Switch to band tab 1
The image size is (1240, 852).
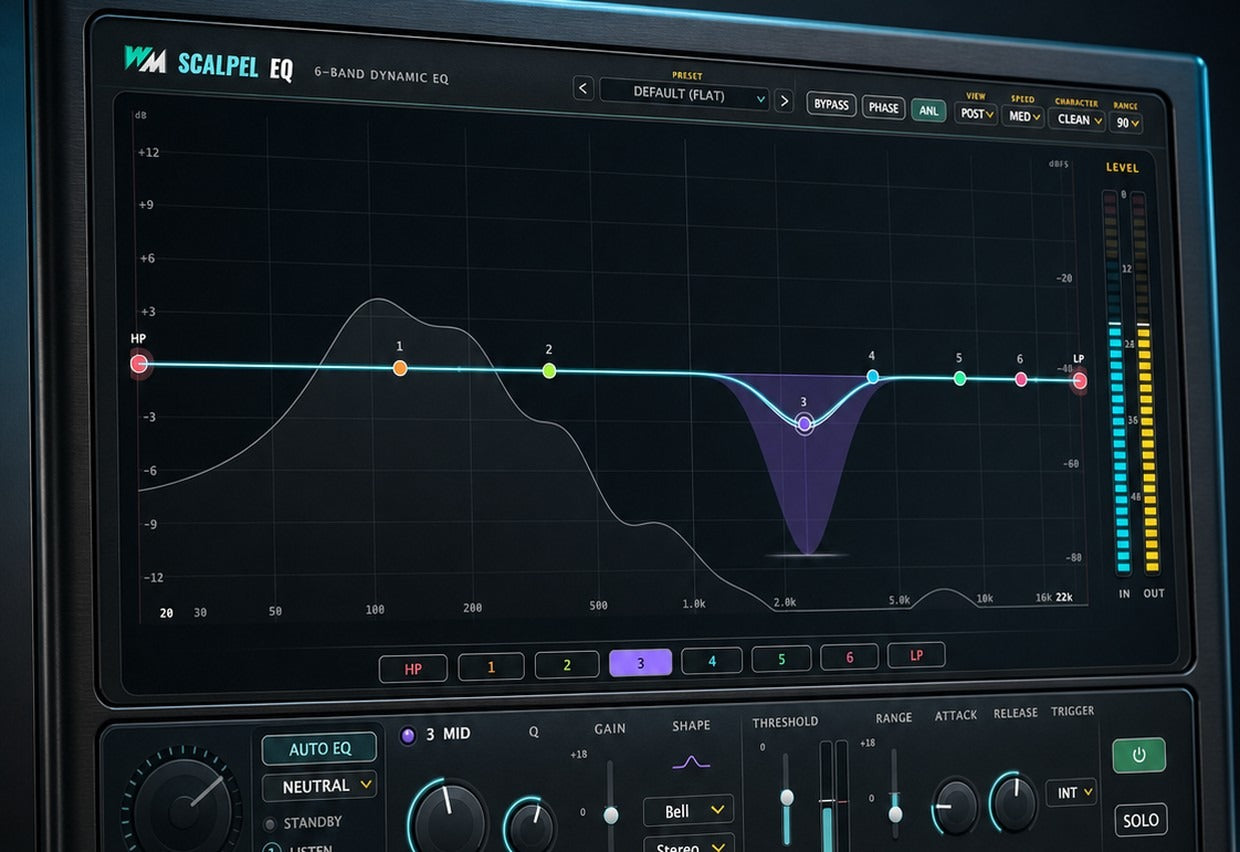491,666
